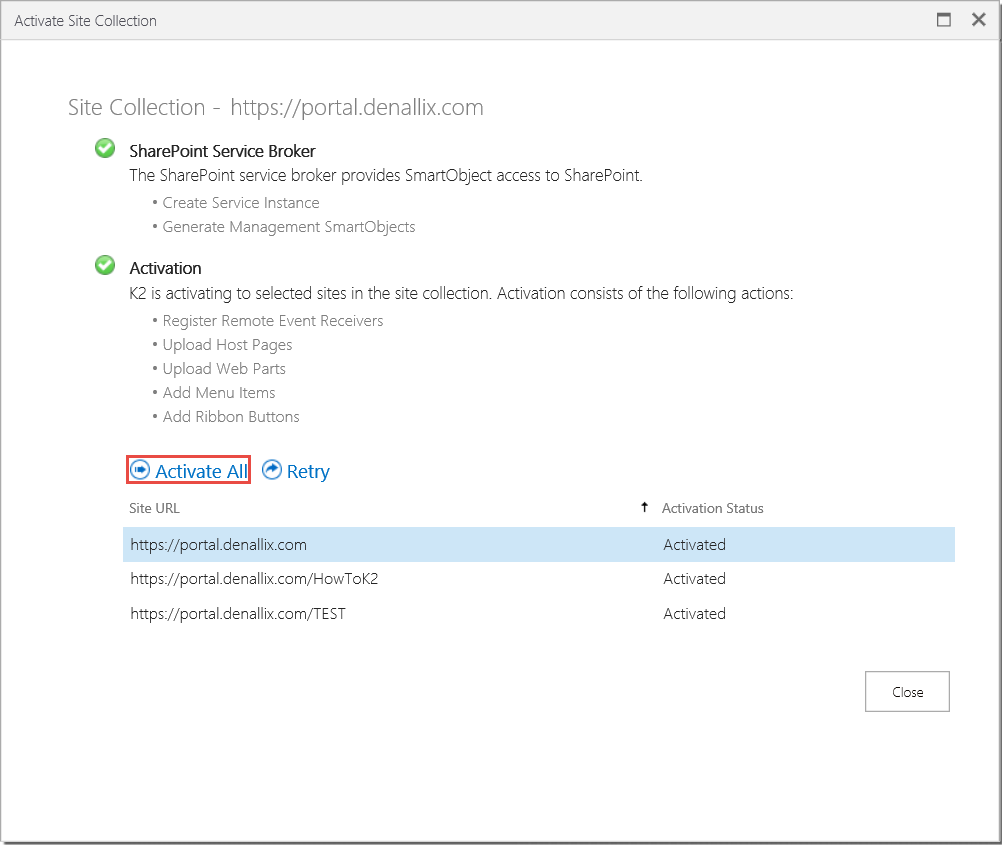The image size is (1002, 845).
Task: Sort by the Site URL column header
Action: click(155, 508)
